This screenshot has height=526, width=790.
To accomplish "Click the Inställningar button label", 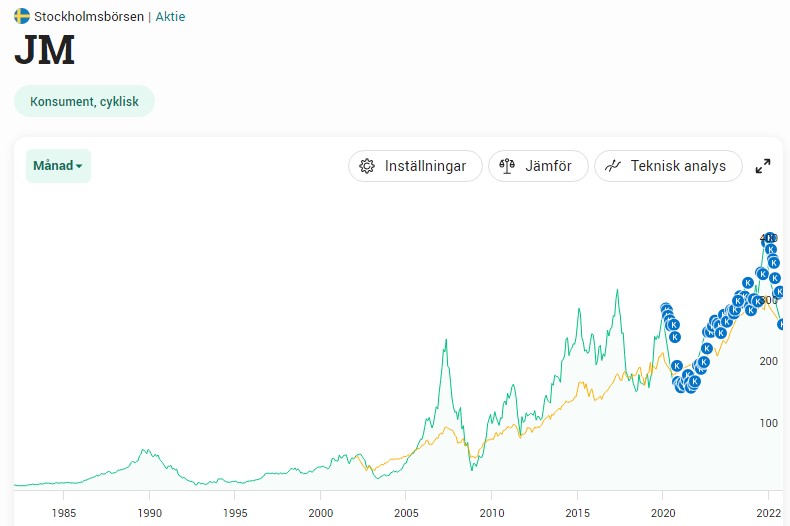I will click(425, 166).
